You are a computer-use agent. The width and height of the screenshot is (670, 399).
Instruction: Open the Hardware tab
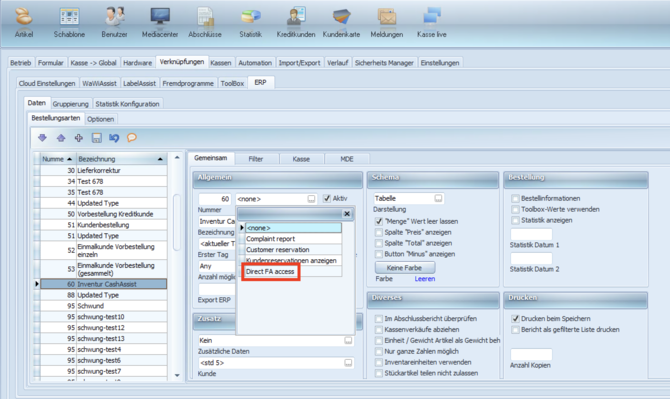(x=138, y=63)
